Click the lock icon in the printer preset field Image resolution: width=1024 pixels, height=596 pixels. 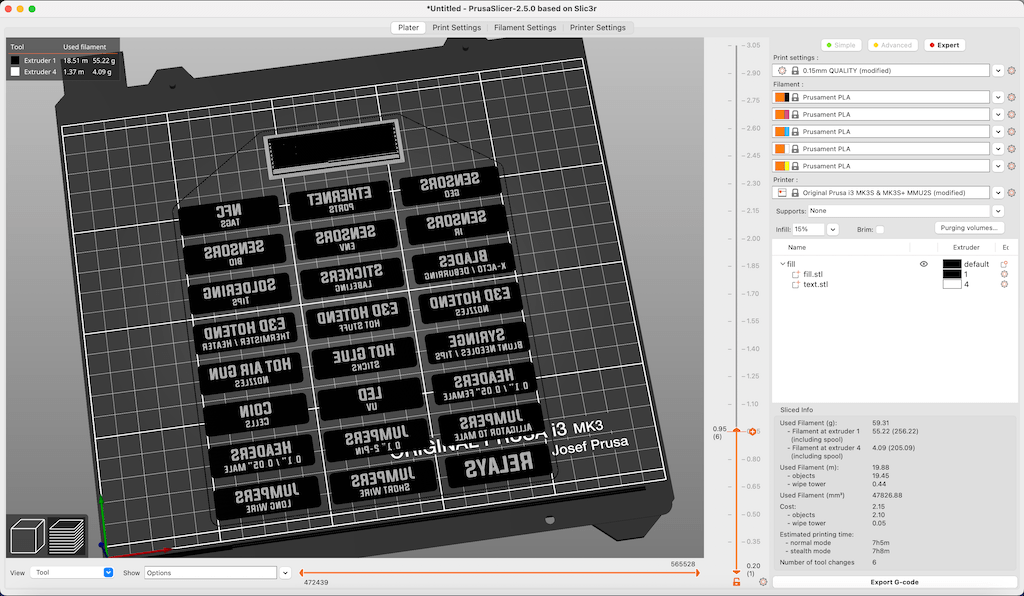pos(795,193)
